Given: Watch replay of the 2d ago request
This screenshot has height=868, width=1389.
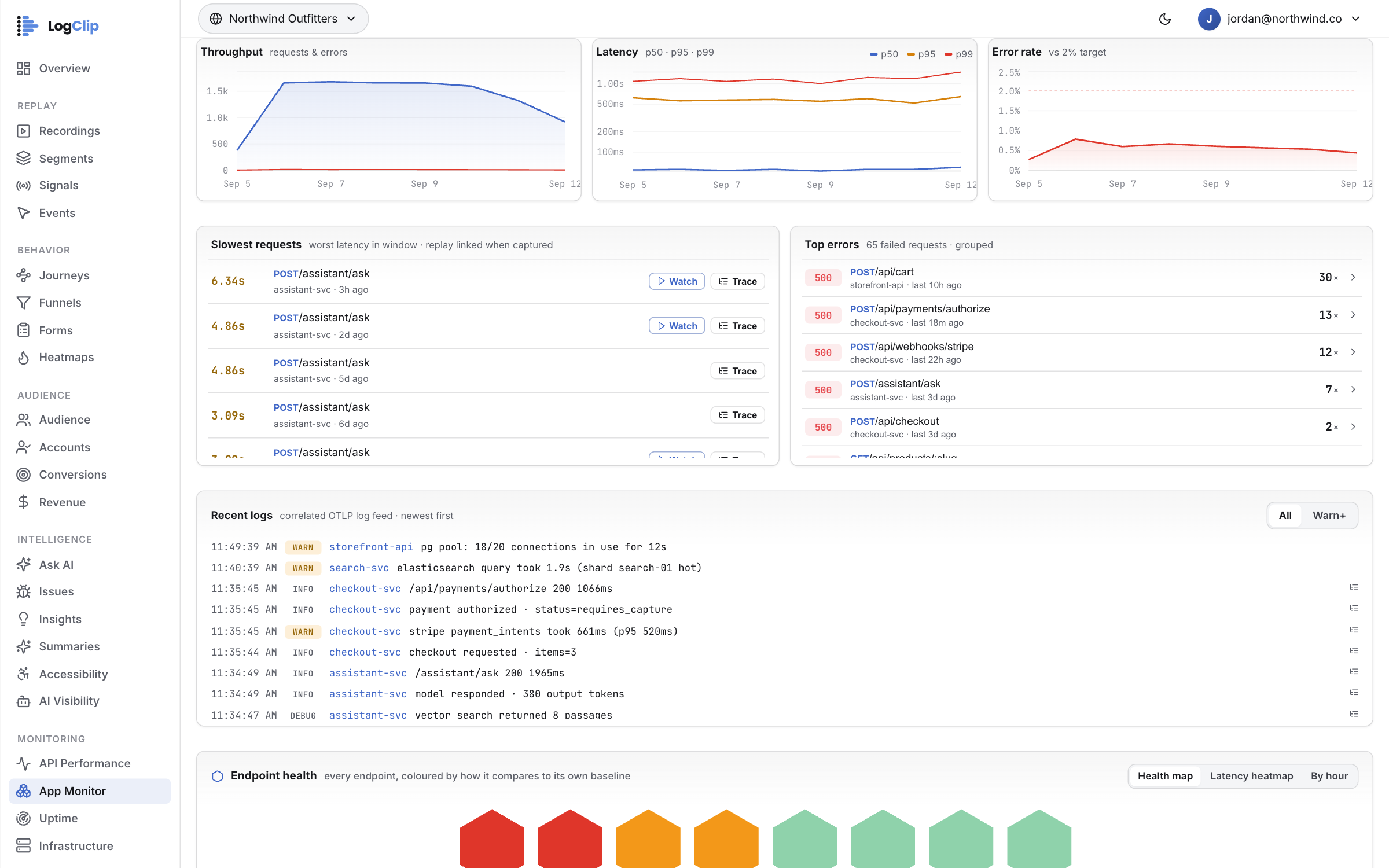Looking at the screenshot, I should [x=677, y=326].
